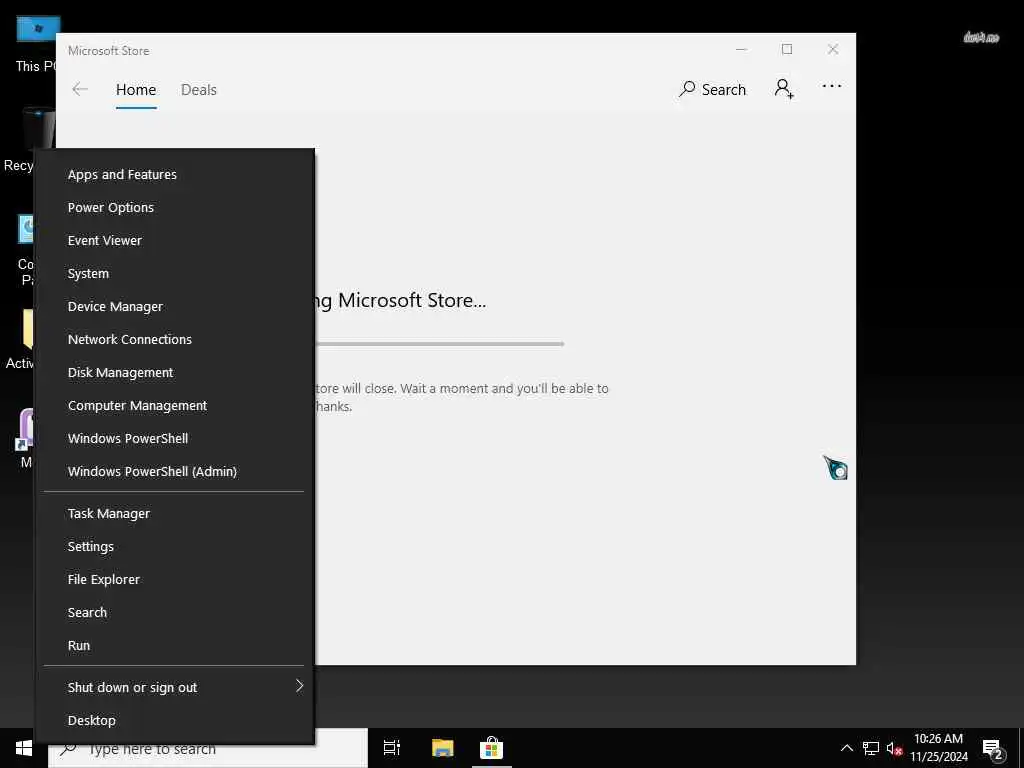The image size is (1024, 768).
Task: Open Settings from the menu
Action: pyautogui.click(x=174, y=547)
